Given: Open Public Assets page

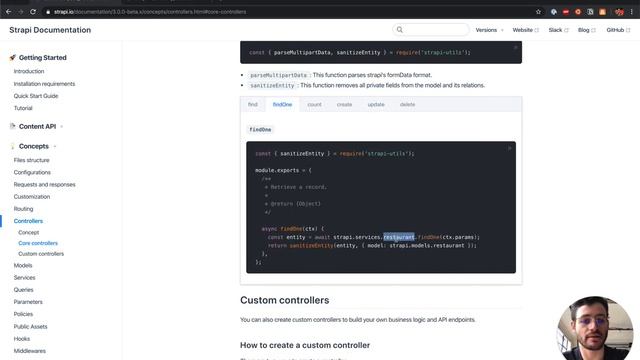Looking at the screenshot, I should (31, 327).
